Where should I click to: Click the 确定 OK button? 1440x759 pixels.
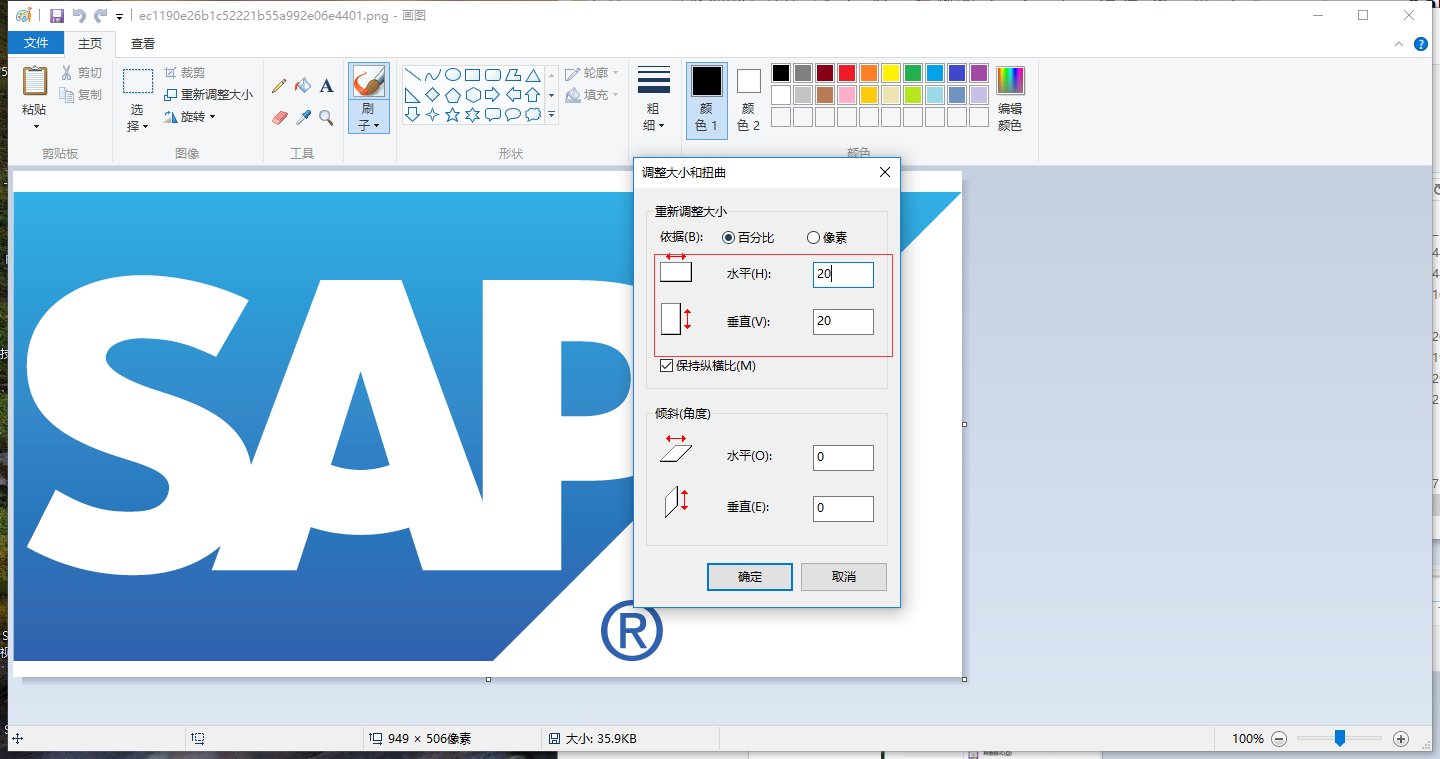tap(750, 577)
